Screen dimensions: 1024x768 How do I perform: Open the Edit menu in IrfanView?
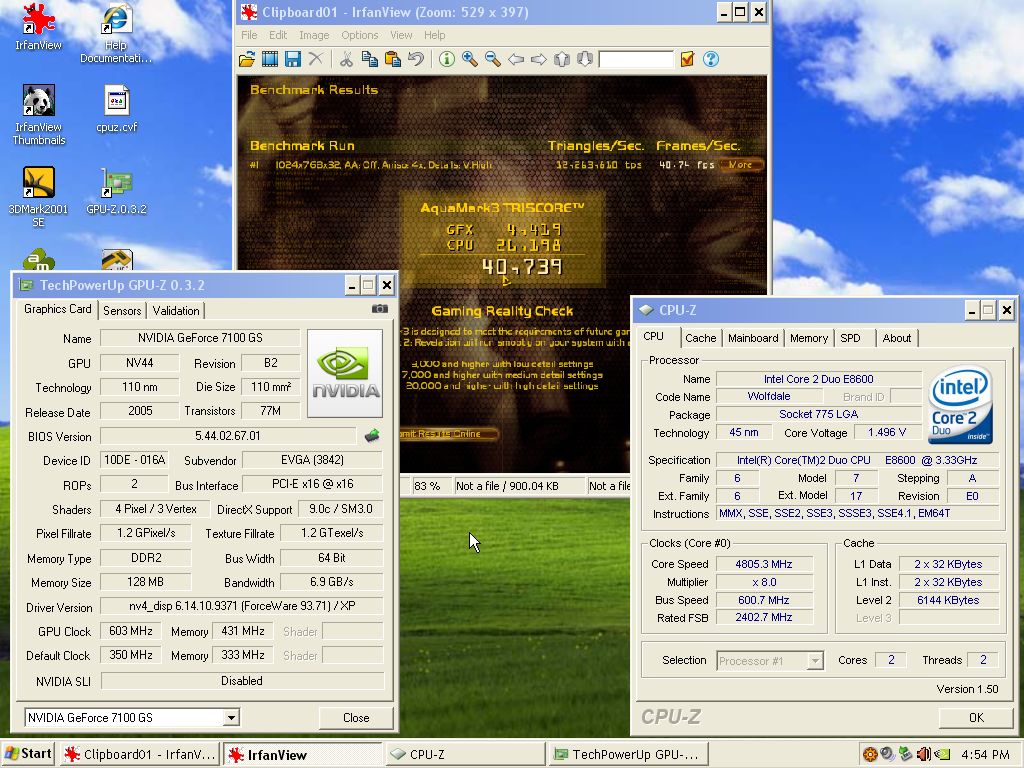pyautogui.click(x=278, y=35)
